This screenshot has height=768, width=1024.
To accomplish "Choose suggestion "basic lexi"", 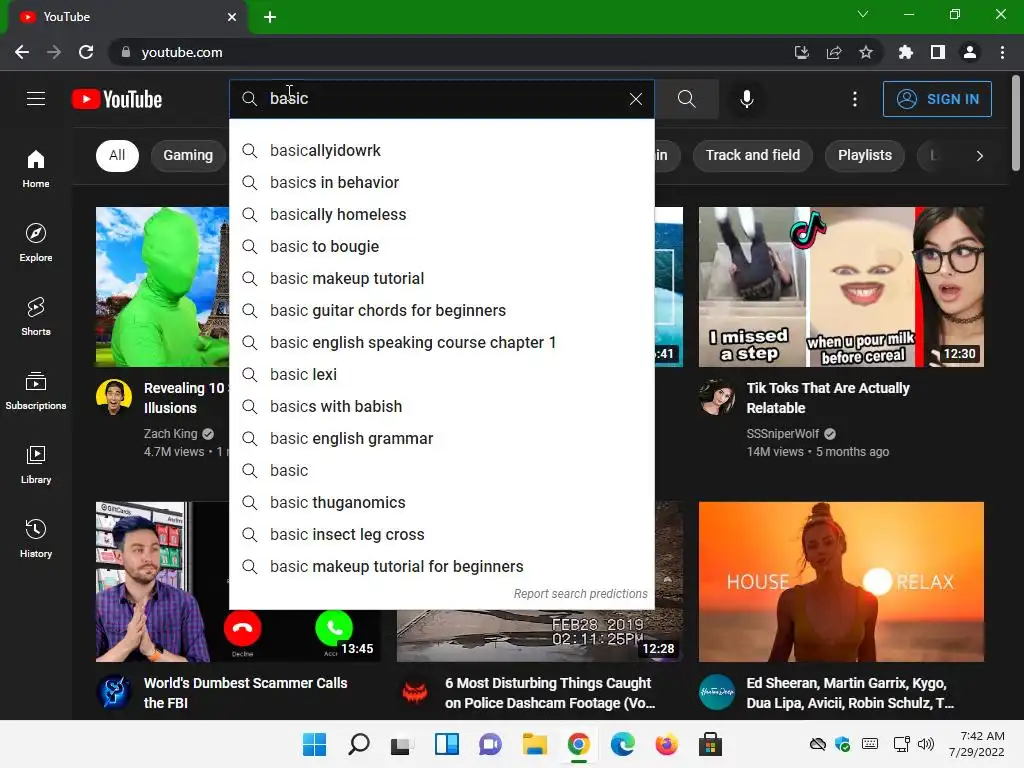I will pos(441,374).
